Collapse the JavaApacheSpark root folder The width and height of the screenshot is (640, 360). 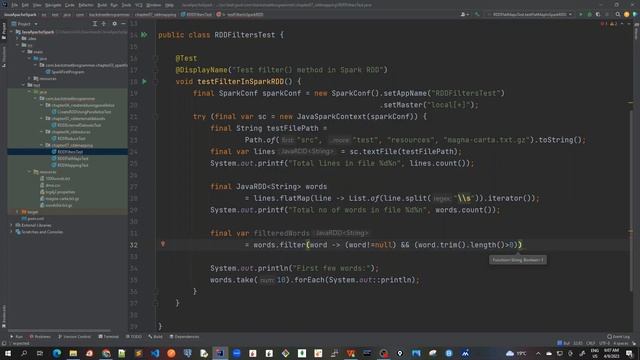[11, 32]
